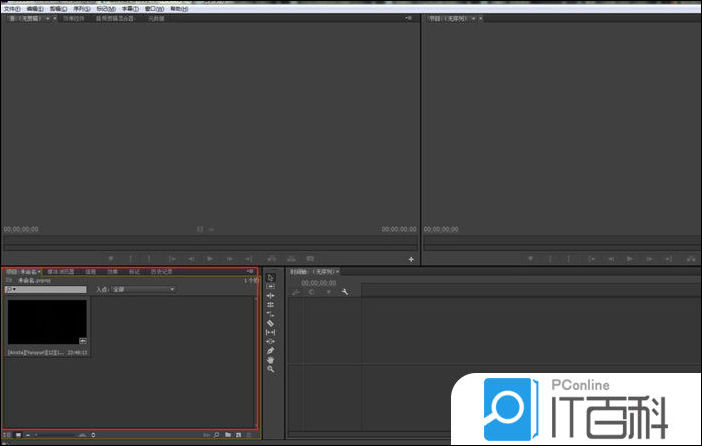Select the Slip tool
The image size is (702, 446).
[270, 332]
